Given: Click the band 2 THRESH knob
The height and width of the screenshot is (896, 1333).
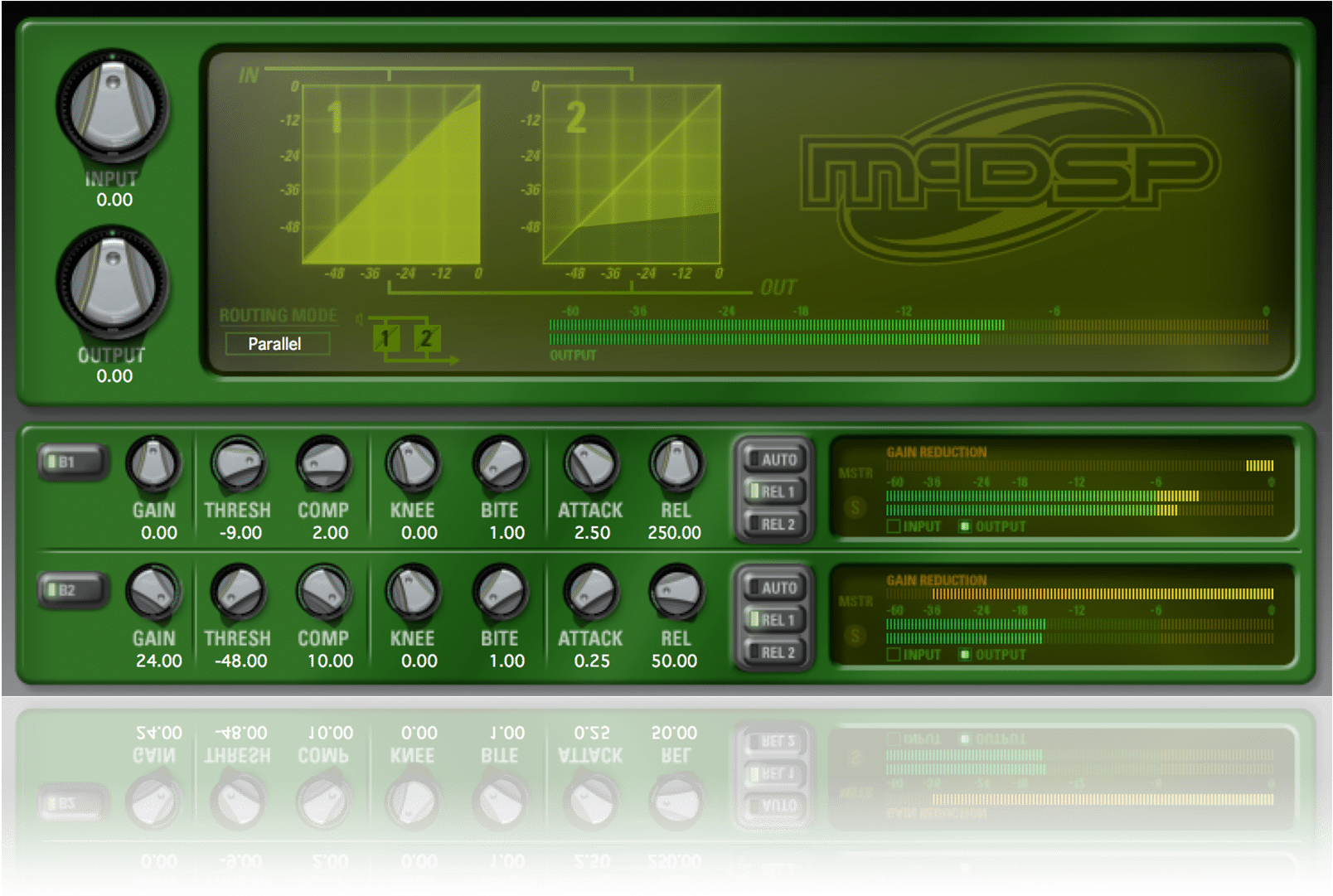Looking at the screenshot, I should point(238,593).
